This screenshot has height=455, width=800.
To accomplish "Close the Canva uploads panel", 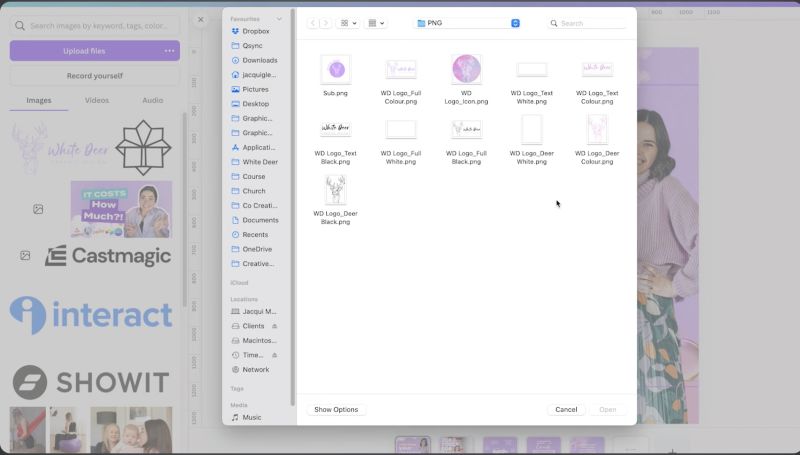I will [x=201, y=19].
